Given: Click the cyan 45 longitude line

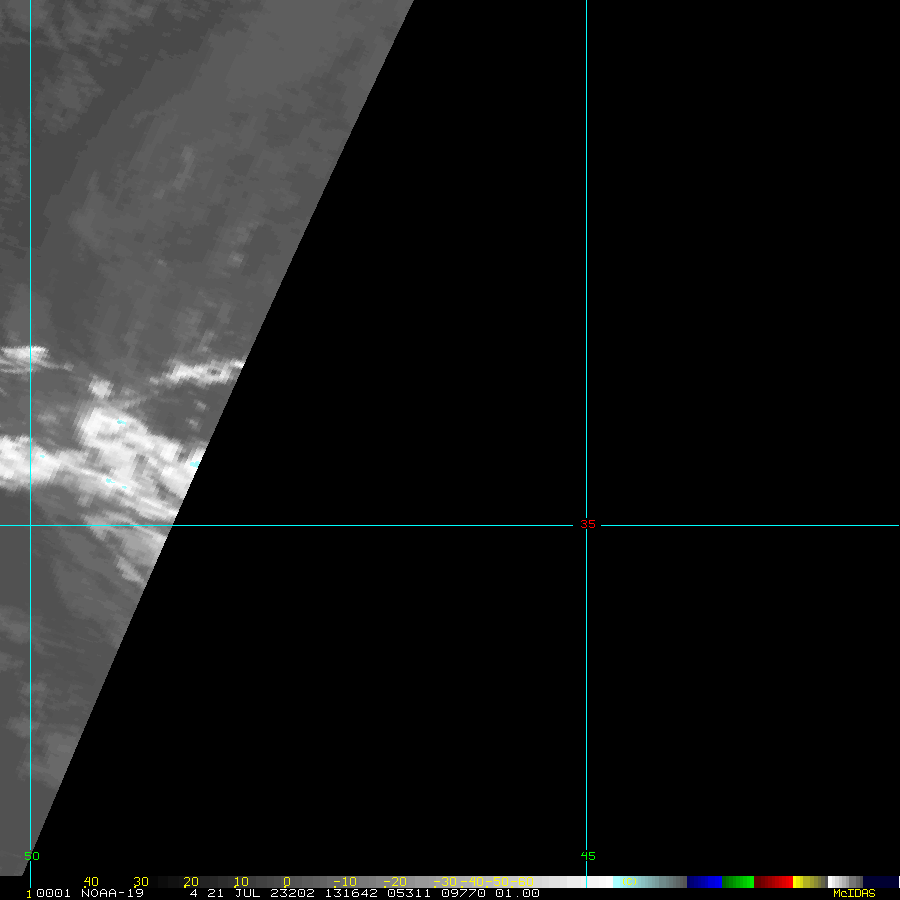Looking at the screenshot, I should [x=586, y=300].
